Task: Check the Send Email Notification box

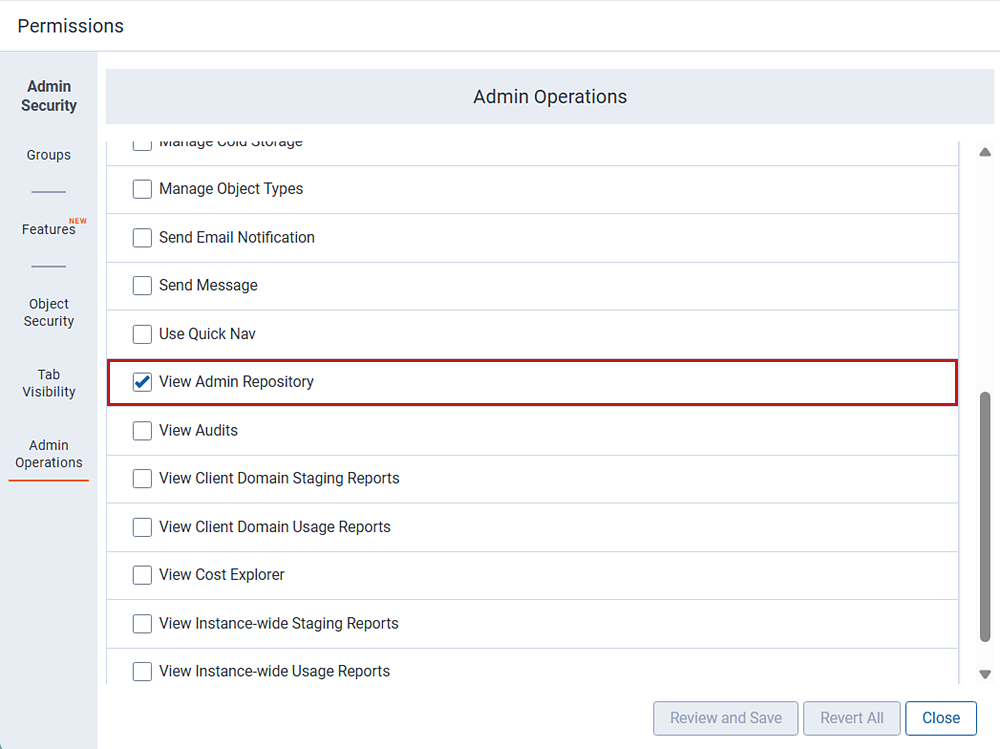Action: [142, 237]
